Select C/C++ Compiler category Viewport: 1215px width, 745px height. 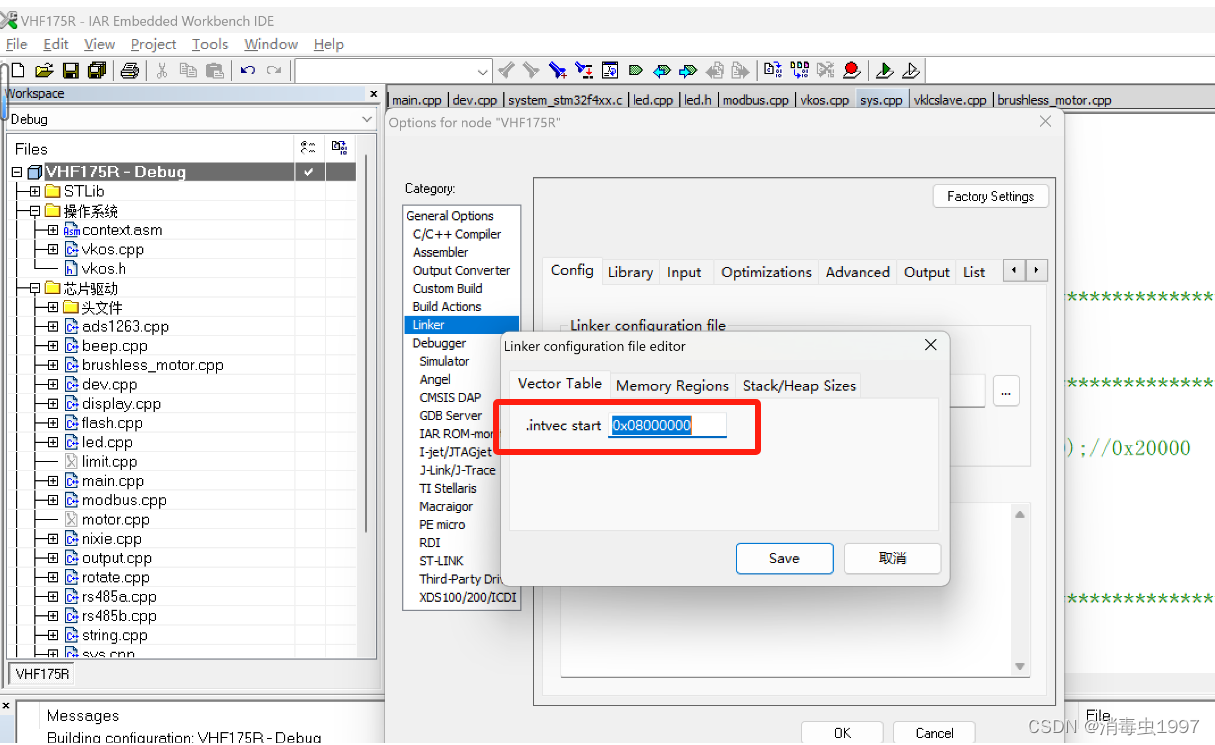point(457,234)
